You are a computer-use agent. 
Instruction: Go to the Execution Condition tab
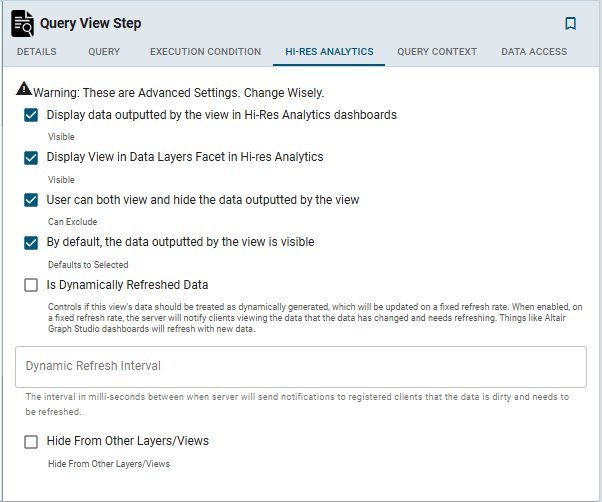tap(206, 52)
